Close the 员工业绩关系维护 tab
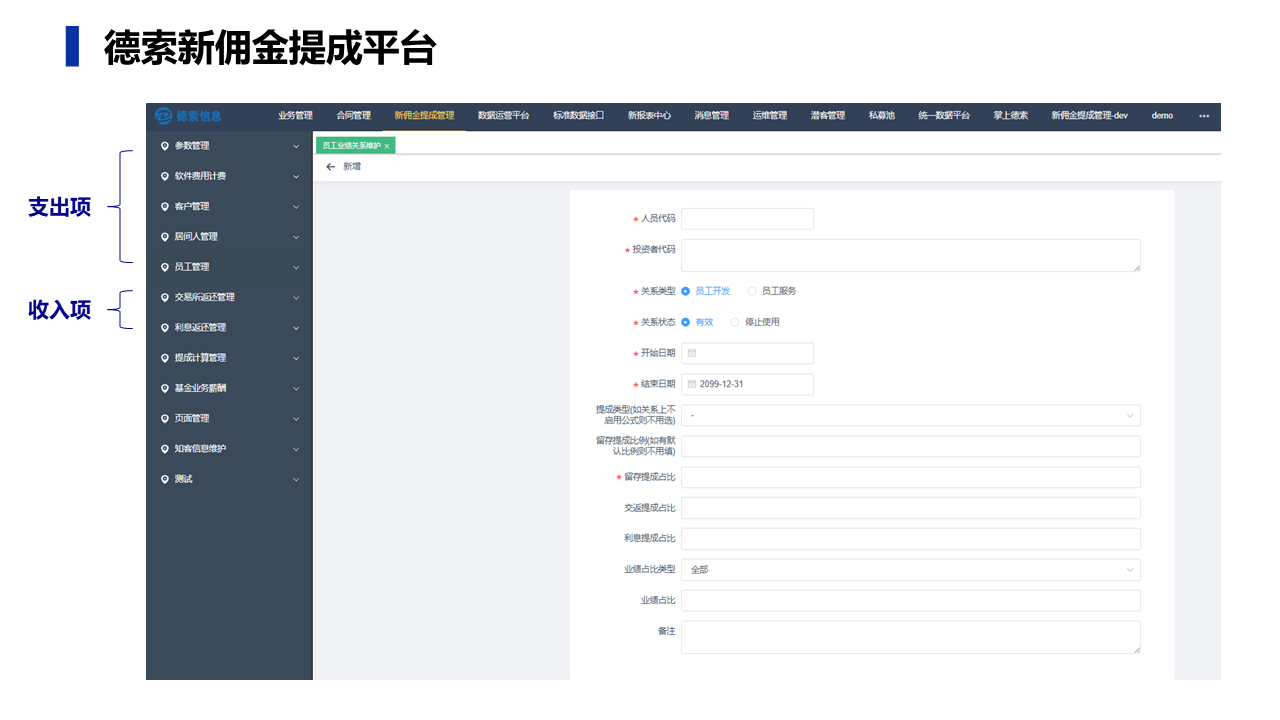This screenshot has height=720, width=1280. [387, 146]
